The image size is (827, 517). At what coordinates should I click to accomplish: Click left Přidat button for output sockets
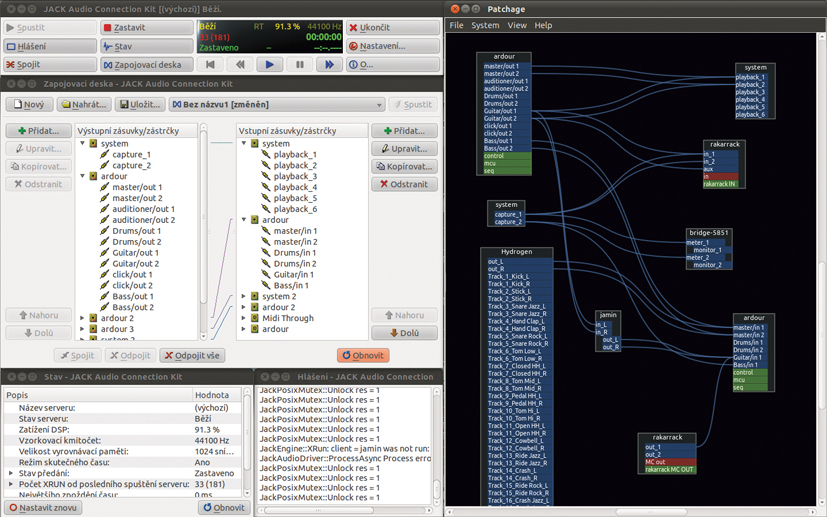(39, 130)
